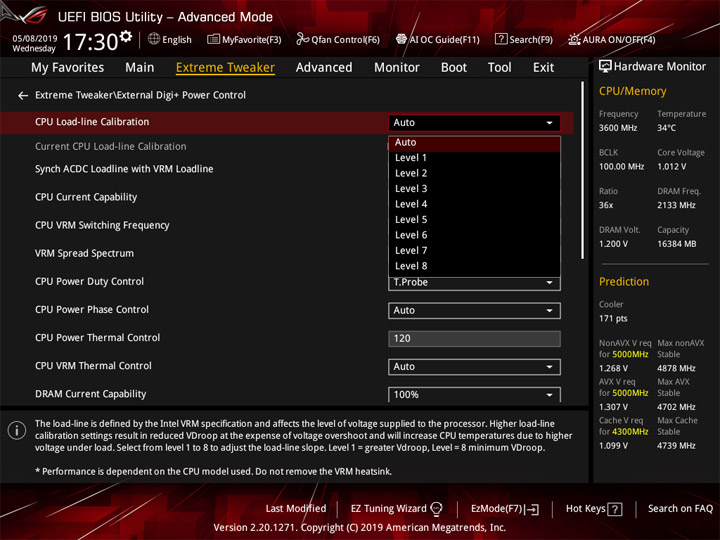The height and width of the screenshot is (540, 720).
Task: Click the EZ Tuning Wizard lightbulb icon
Action: [x=436, y=509]
